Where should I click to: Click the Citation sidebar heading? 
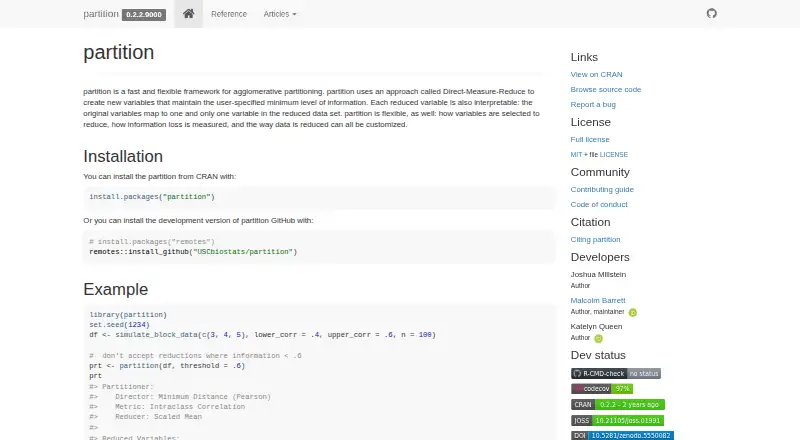590,222
